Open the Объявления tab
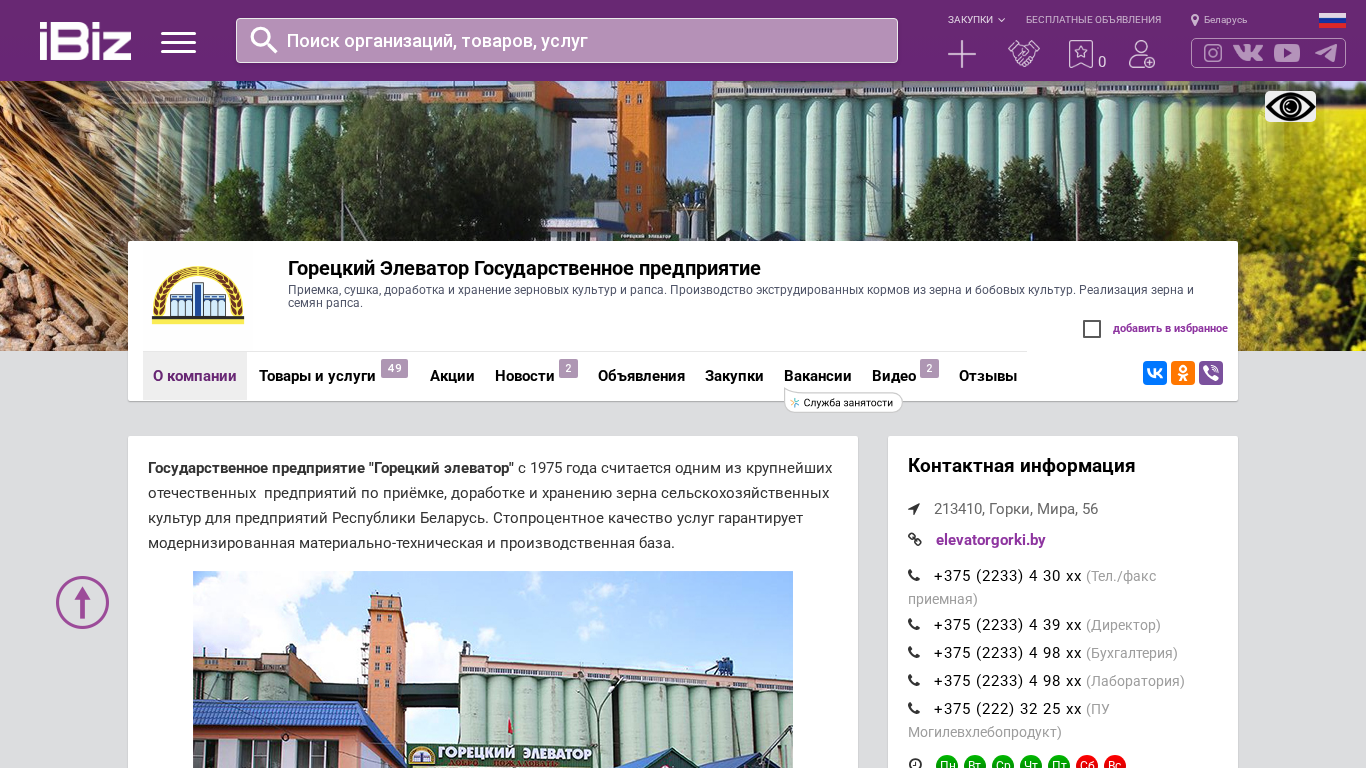The height and width of the screenshot is (768, 1366). coord(641,376)
